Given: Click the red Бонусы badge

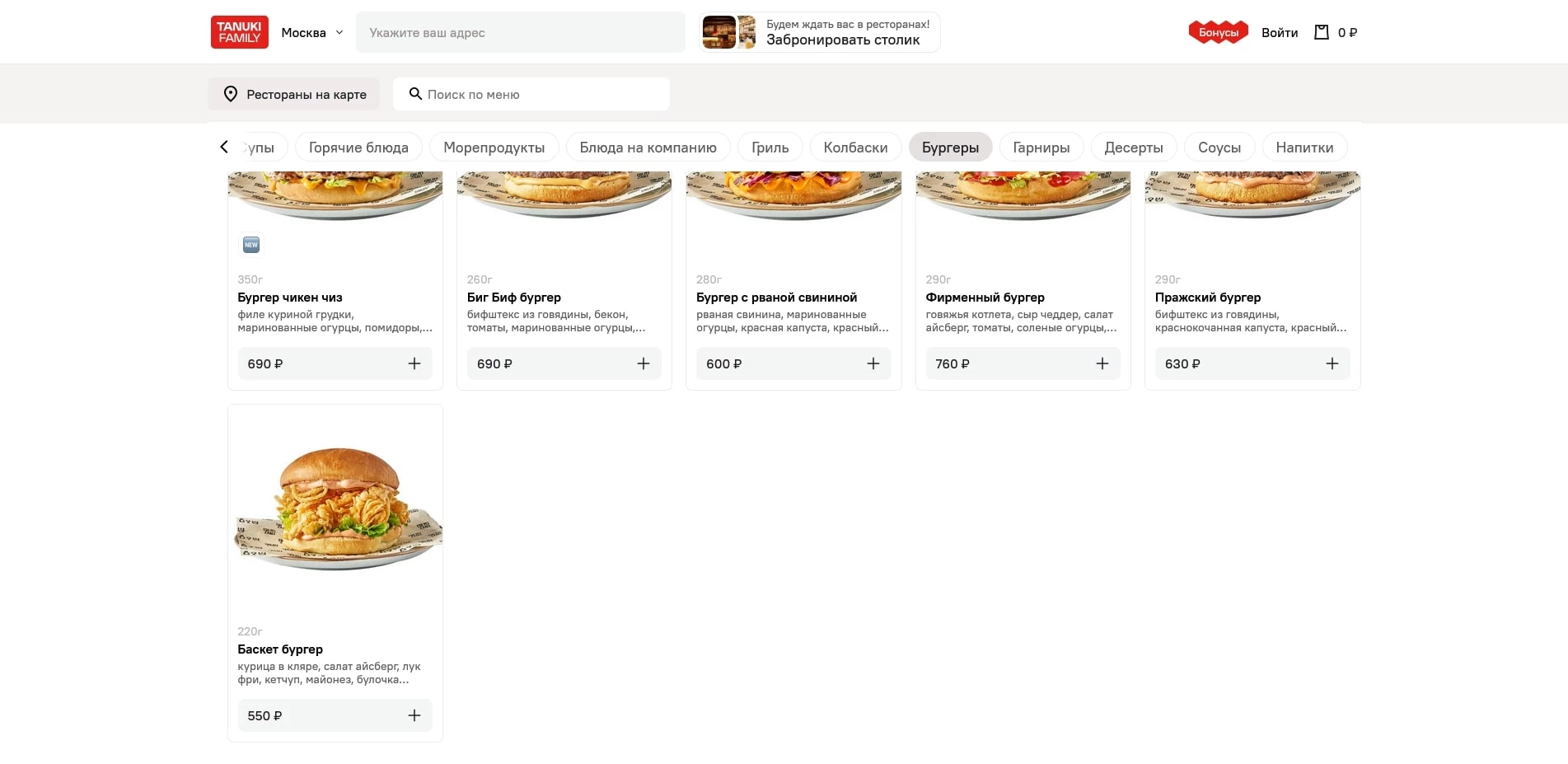Looking at the screenshot, I should pyautogui.click(x=1218, y=32).
